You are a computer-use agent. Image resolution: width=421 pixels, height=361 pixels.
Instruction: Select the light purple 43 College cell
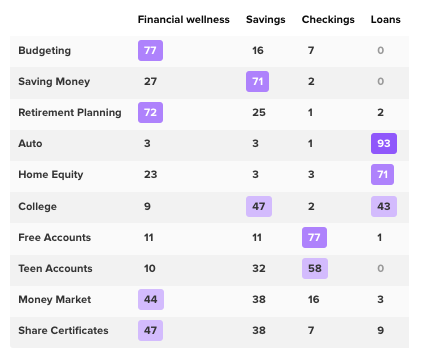click(x=384, y=206)
